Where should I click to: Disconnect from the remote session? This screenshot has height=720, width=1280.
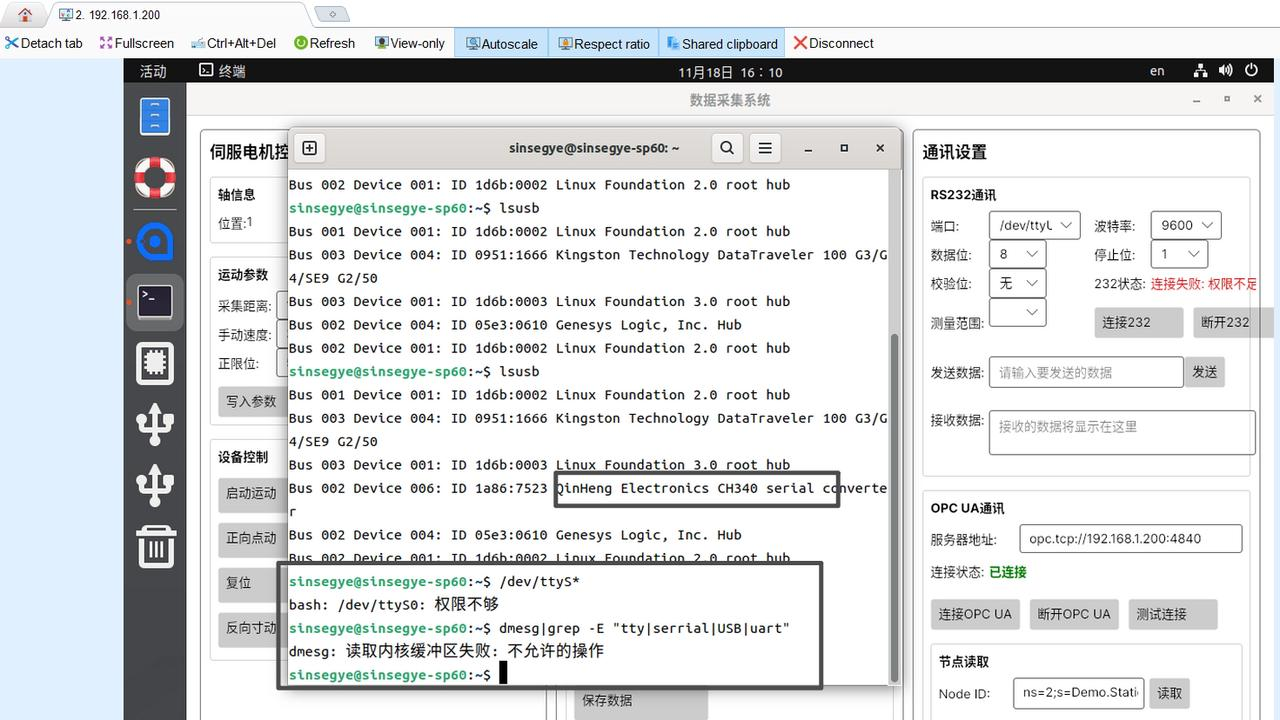pyautogui.click(x=834, y=43)
